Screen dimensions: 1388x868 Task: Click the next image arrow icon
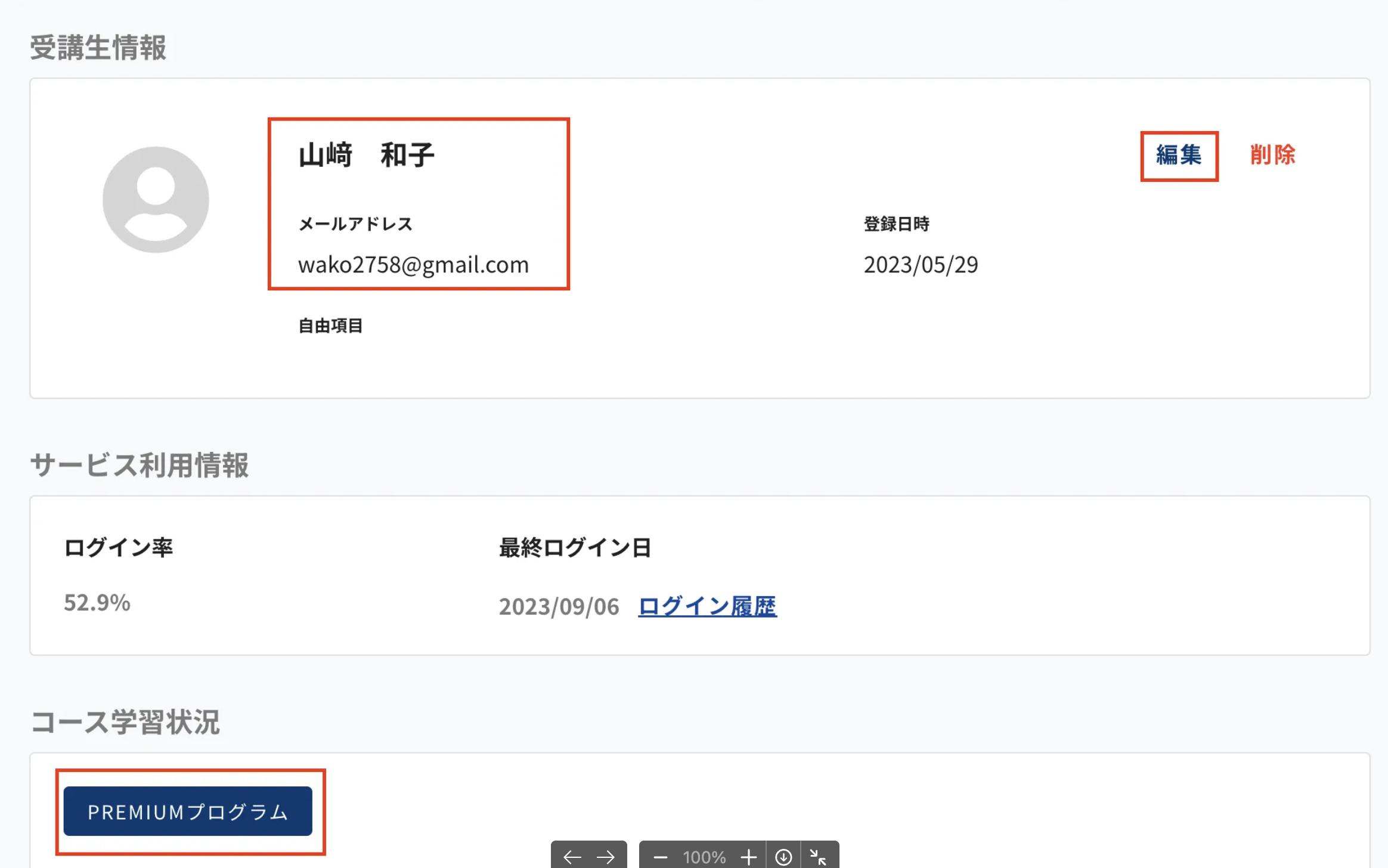click(606, 857)
